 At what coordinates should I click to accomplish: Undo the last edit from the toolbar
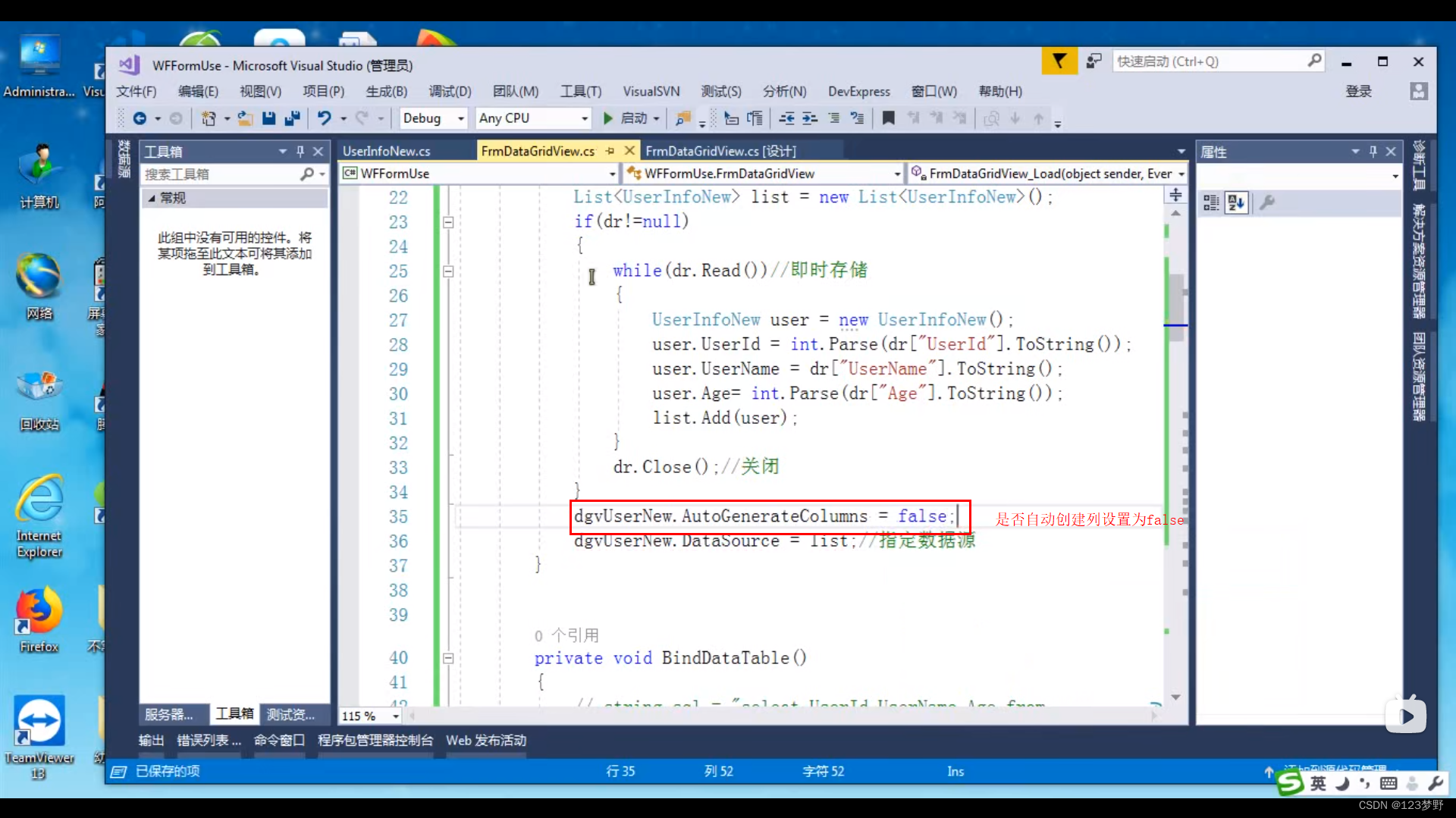pyautogui.click(x=325, y=118)
